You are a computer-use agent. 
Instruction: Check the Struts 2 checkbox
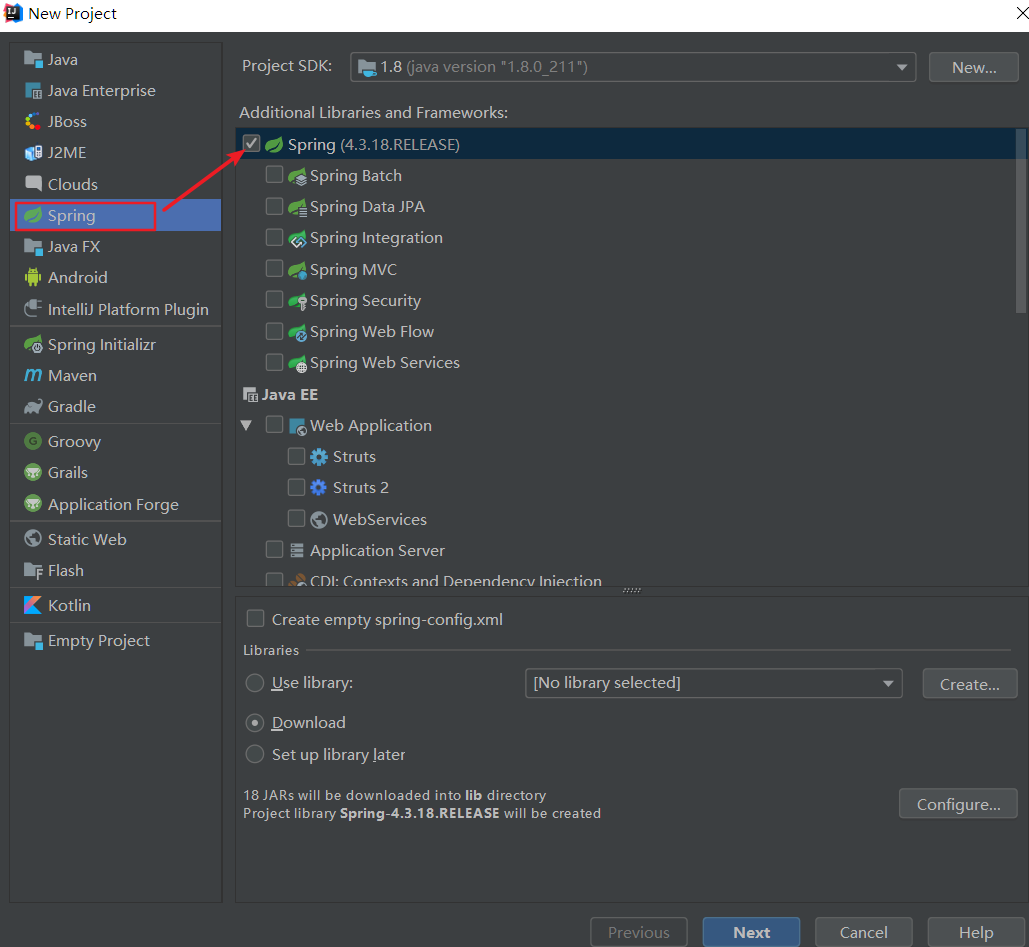297,487
